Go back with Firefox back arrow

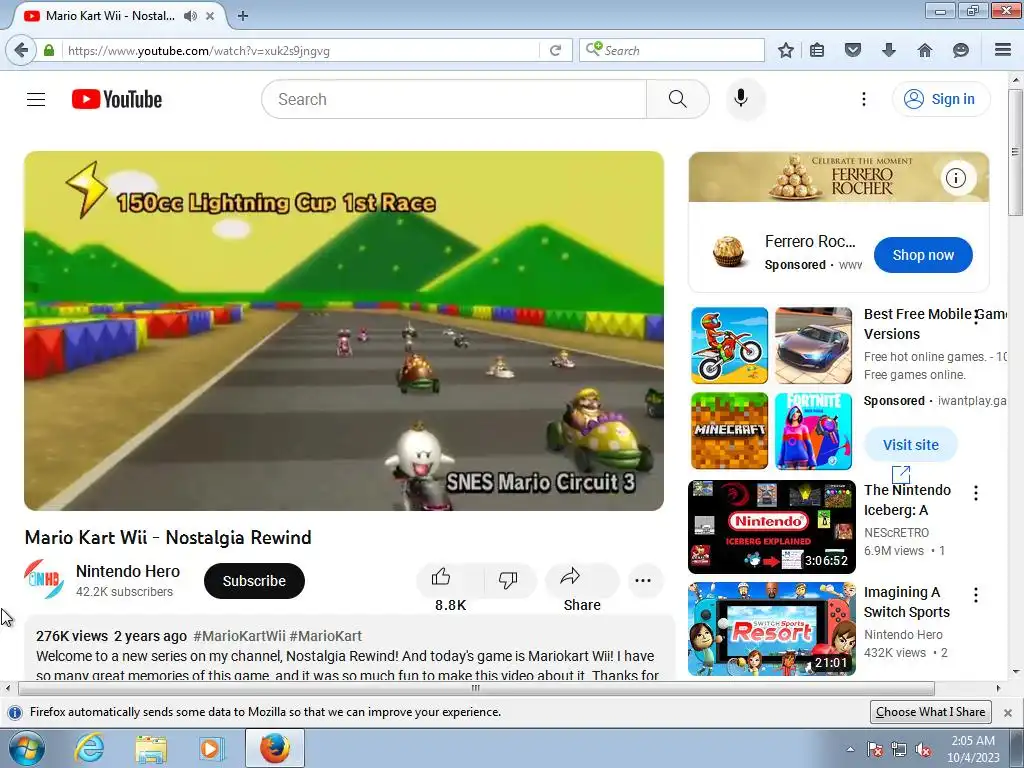click(x=22, y=50)
